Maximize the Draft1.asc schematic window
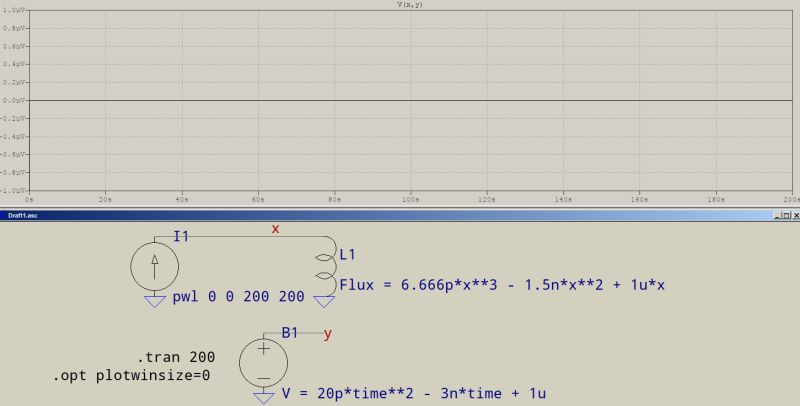This screenshot has height=406, width=800. 786,216
